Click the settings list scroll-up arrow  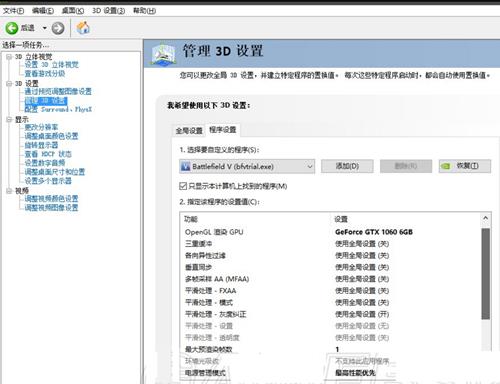click(486, 218)
